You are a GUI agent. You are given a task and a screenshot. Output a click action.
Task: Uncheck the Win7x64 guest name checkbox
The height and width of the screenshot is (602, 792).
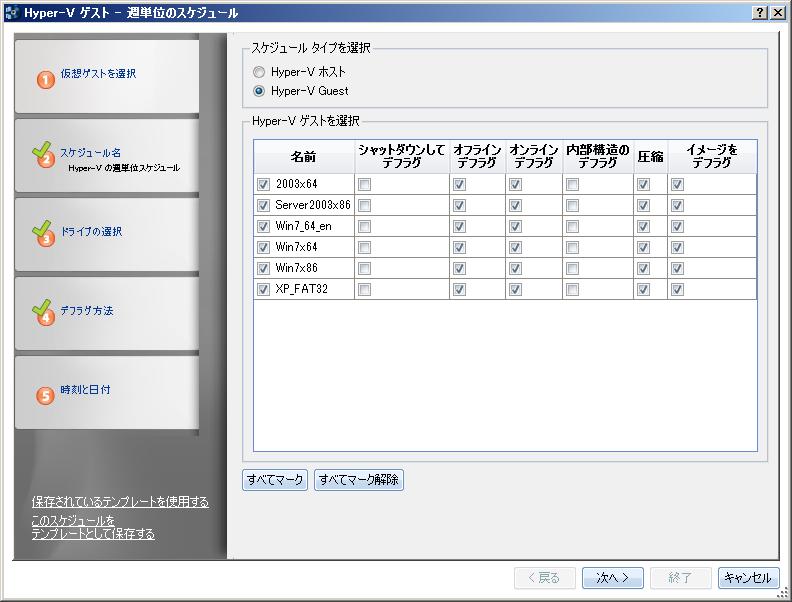[x=263, y=247]
